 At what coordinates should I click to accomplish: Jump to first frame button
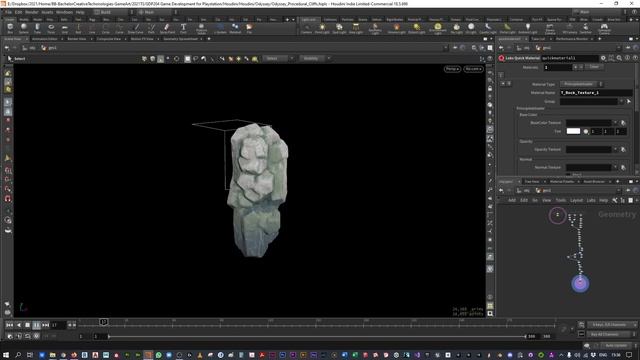point(9,325)
